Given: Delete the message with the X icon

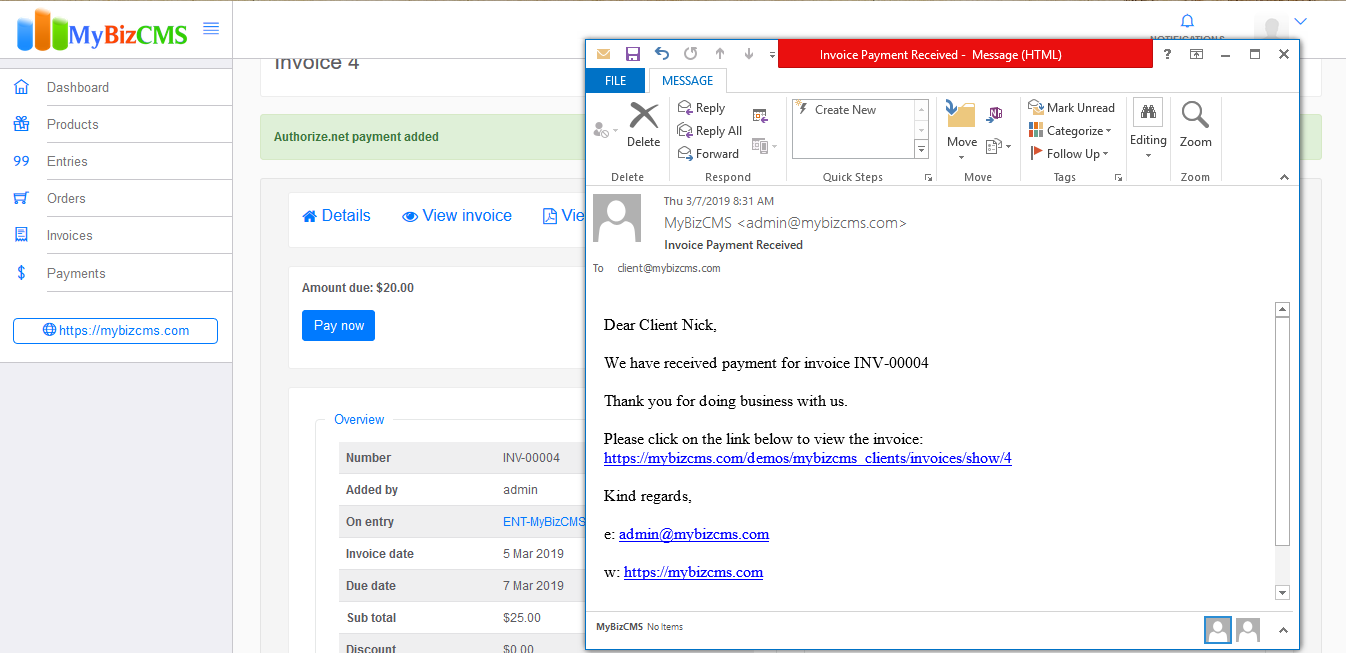Looking at the screenshot, I should pos(644,126).
